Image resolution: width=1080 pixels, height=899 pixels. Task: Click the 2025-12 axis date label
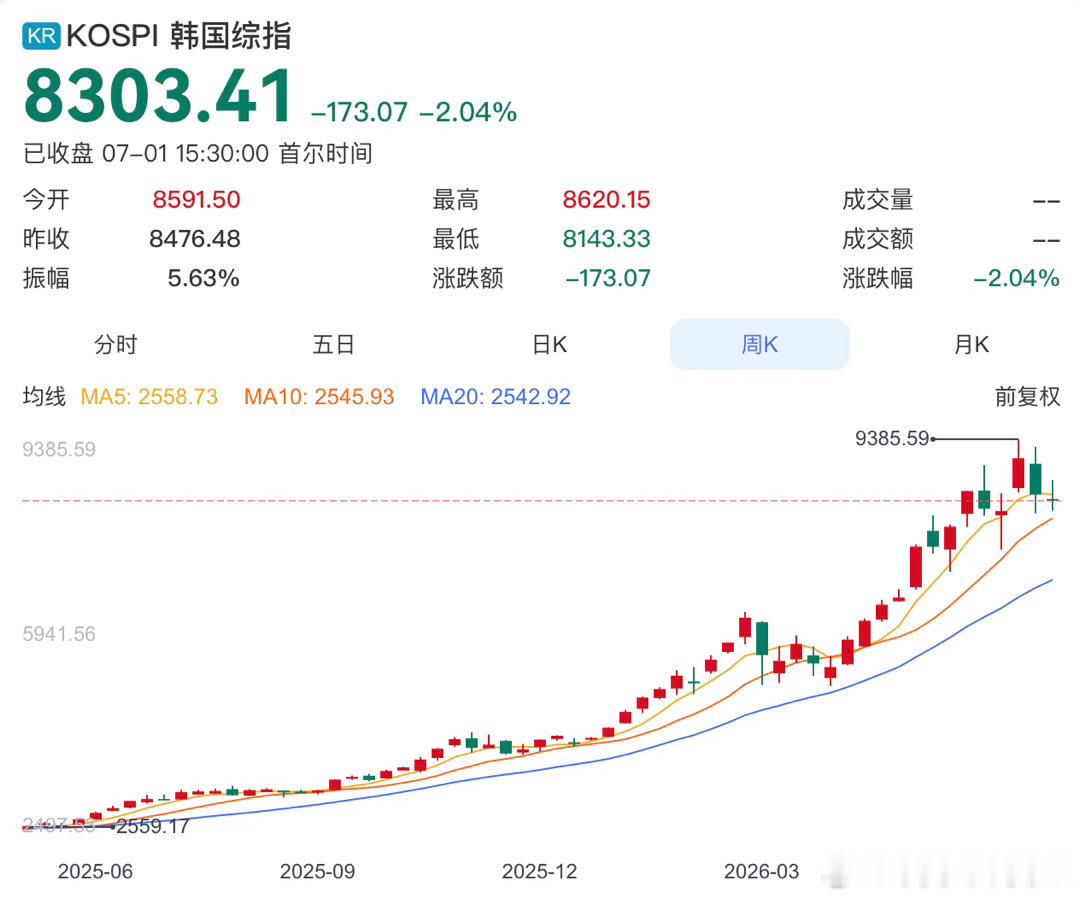539,871
